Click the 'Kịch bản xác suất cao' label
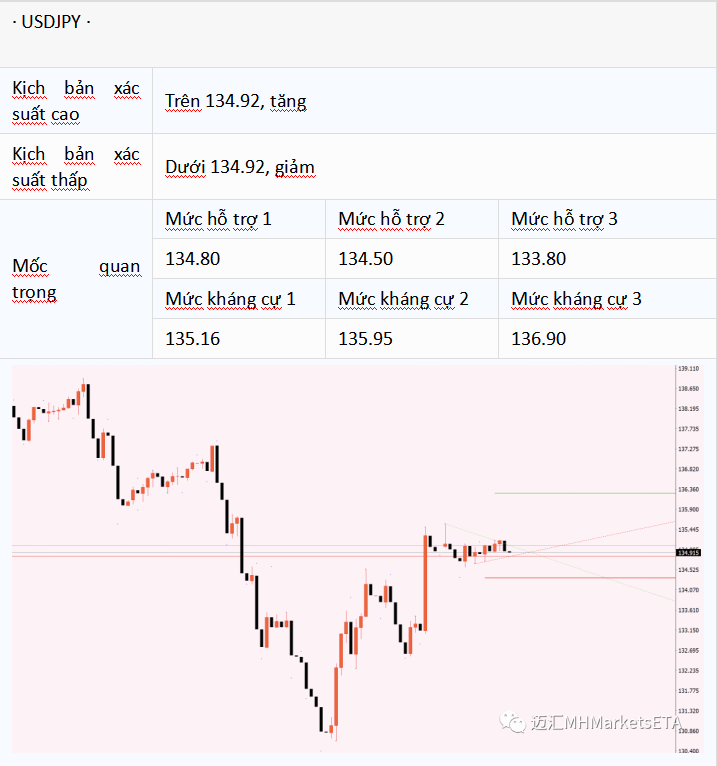 click(76, 101)
